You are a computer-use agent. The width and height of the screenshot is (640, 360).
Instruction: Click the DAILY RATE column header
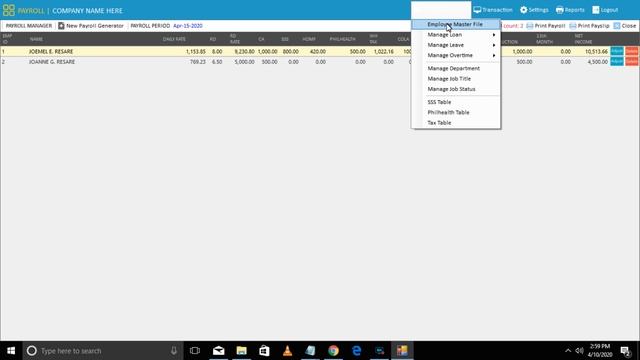pos(174,39)
